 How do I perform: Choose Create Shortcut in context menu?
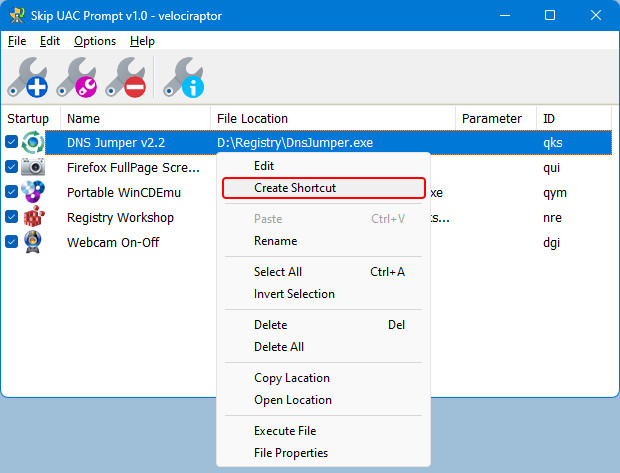point(323,188)
